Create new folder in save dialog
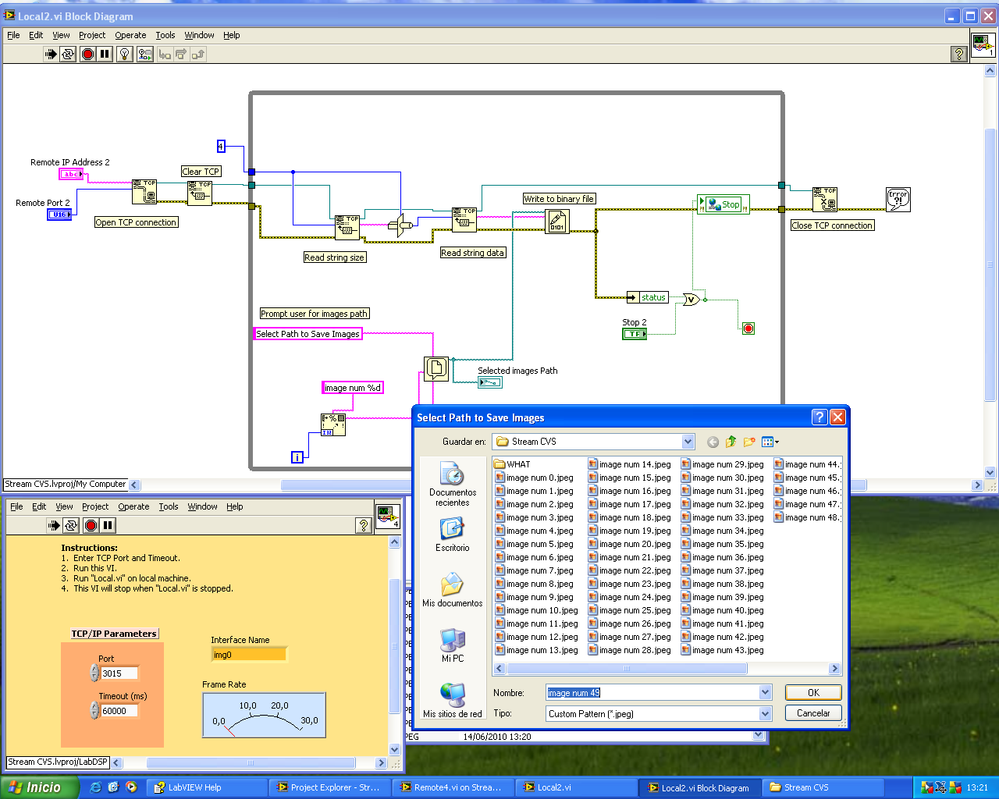 point(750,441)
